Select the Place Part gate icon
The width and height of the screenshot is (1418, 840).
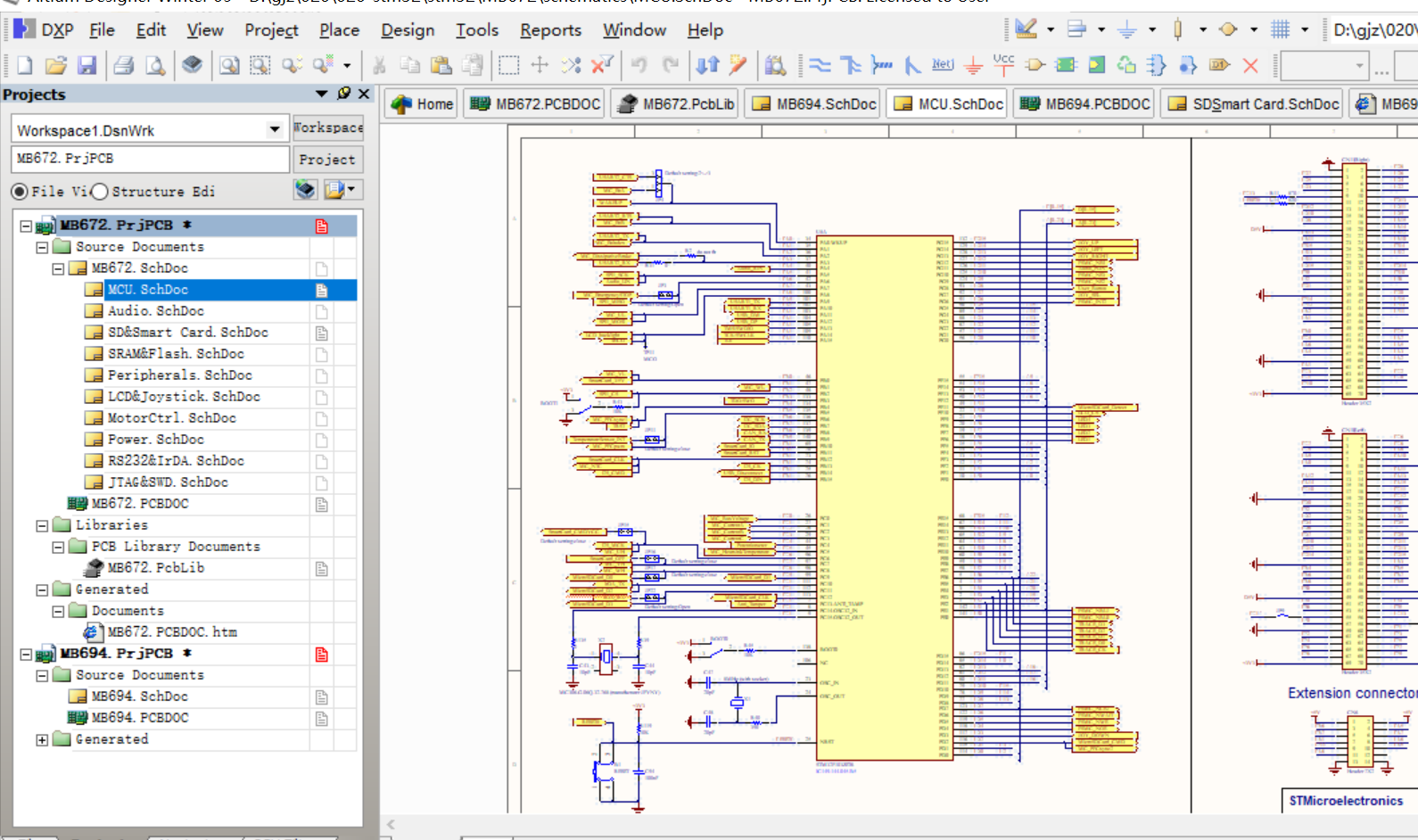1035,65
